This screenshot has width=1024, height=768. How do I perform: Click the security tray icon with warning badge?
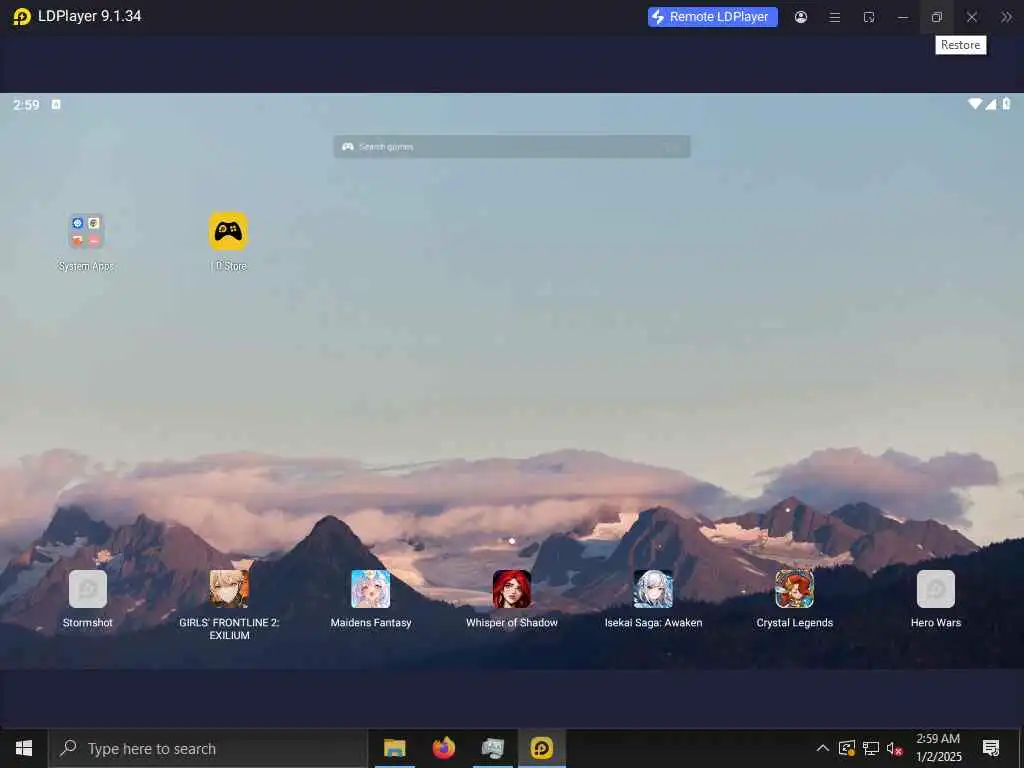847,748
